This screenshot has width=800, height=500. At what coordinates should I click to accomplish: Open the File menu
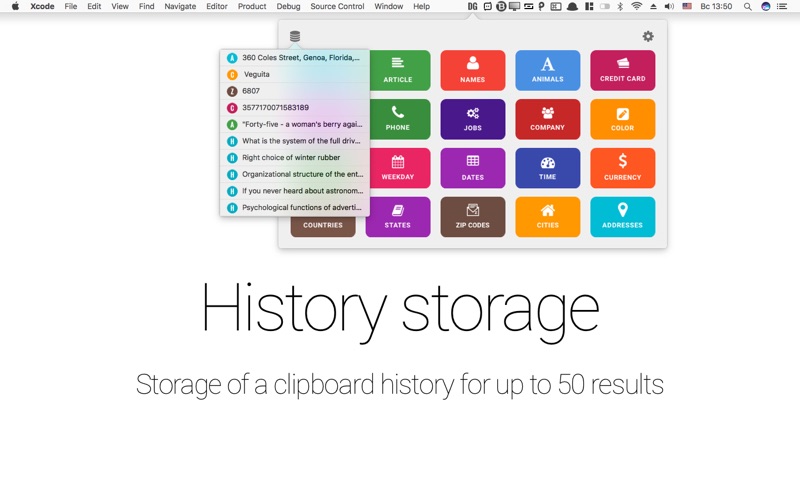pos(71,7)
